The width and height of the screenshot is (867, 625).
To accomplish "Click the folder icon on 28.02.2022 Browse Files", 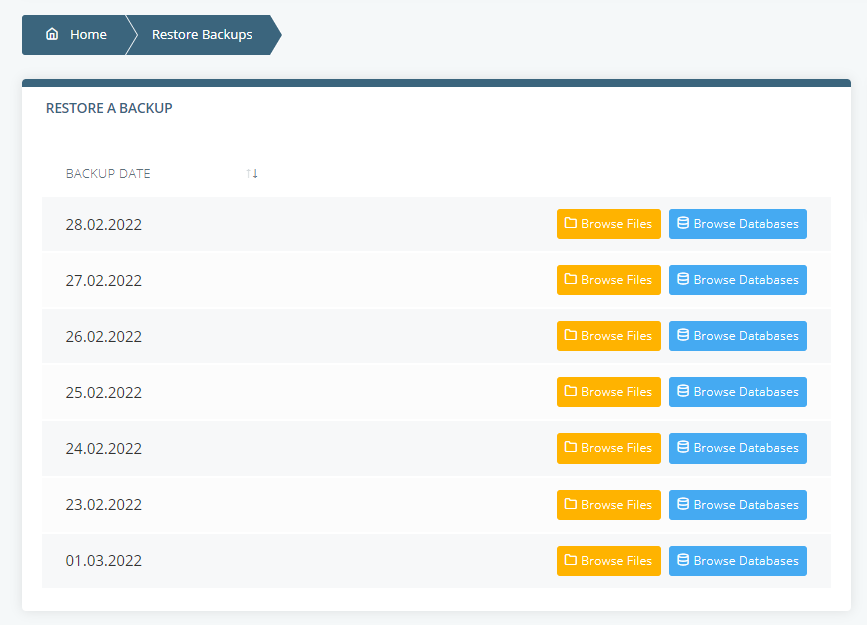I will click(570, 223).
